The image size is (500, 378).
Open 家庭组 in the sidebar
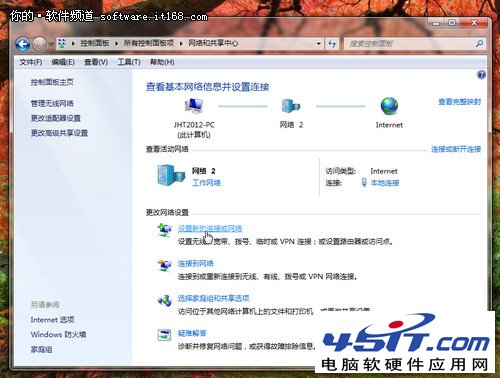(41, 349)
